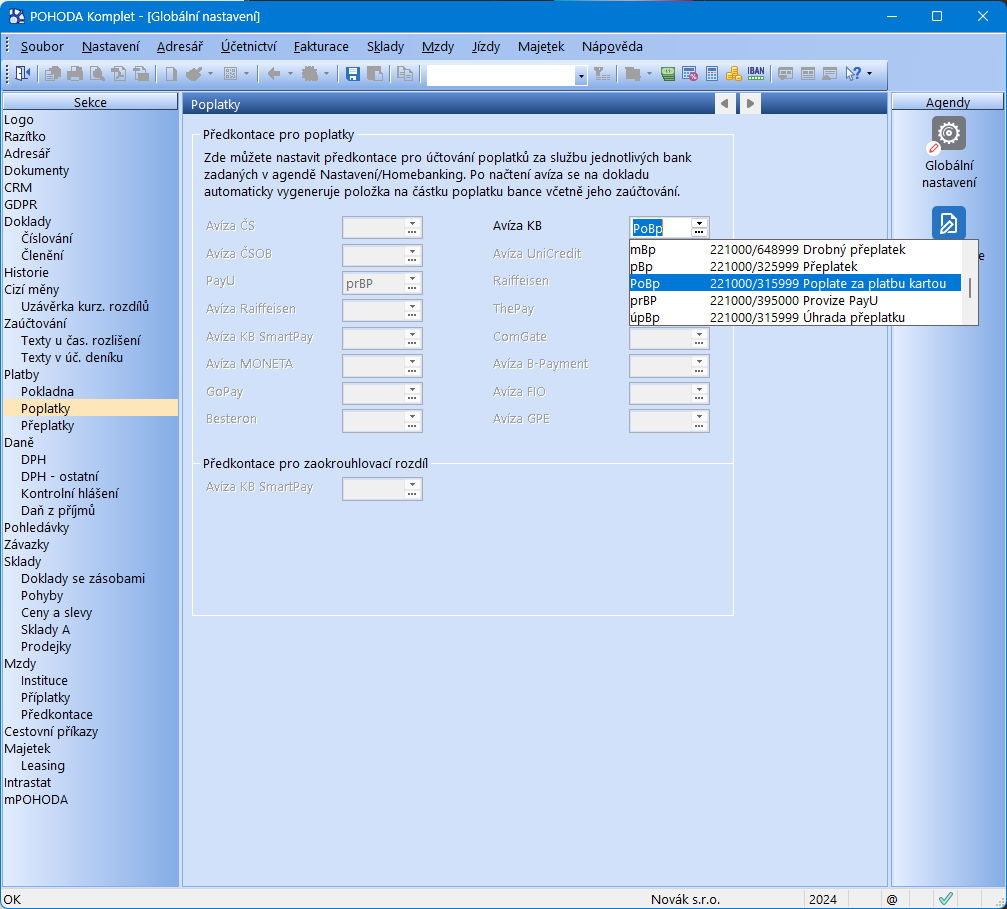Click the paintbrush toolbar icon
The height and width of the screenshot is (909, 1007).
pyautogui.click(x=194, y=74)
